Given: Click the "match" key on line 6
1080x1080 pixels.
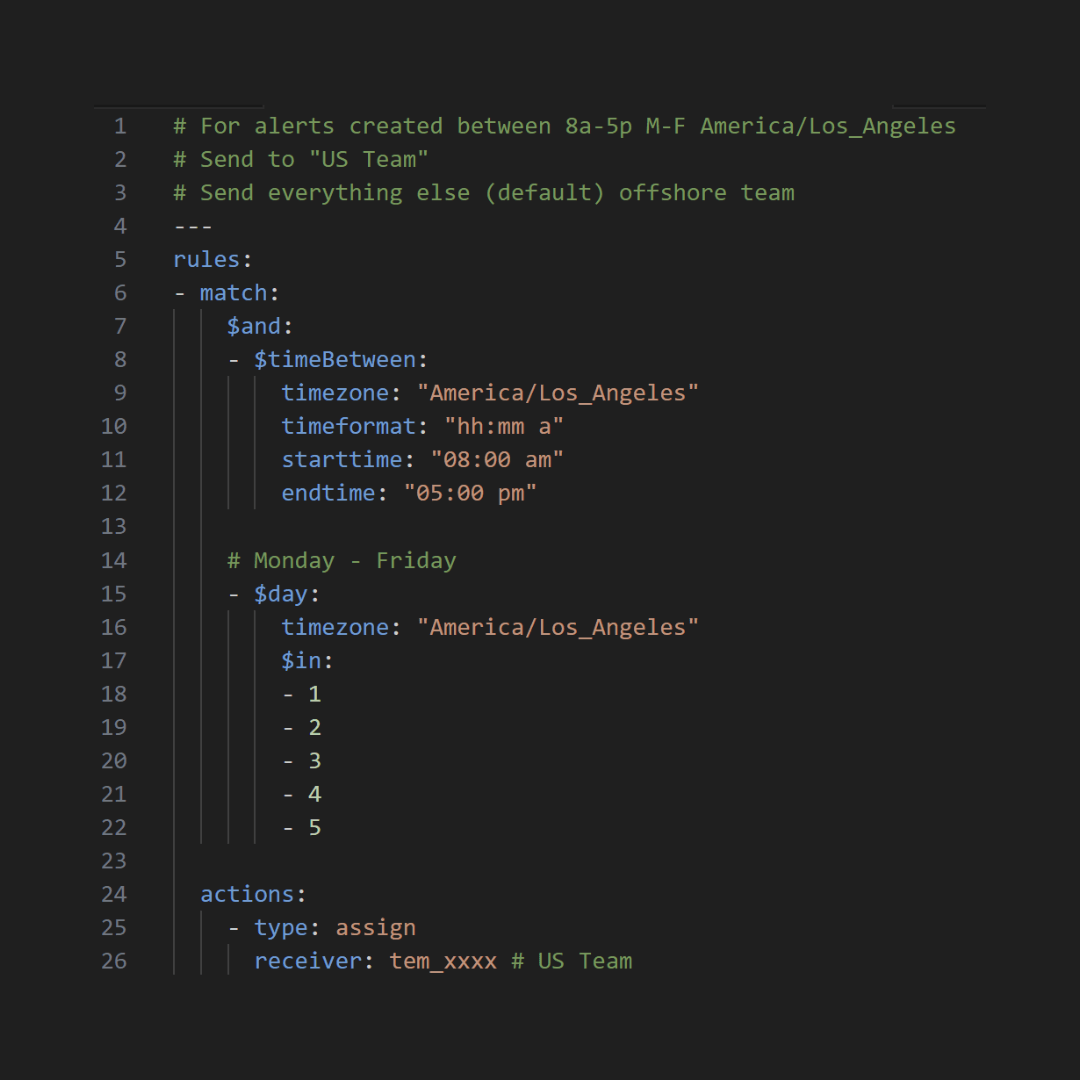Looking at the screenshot, I should (233, 293).
